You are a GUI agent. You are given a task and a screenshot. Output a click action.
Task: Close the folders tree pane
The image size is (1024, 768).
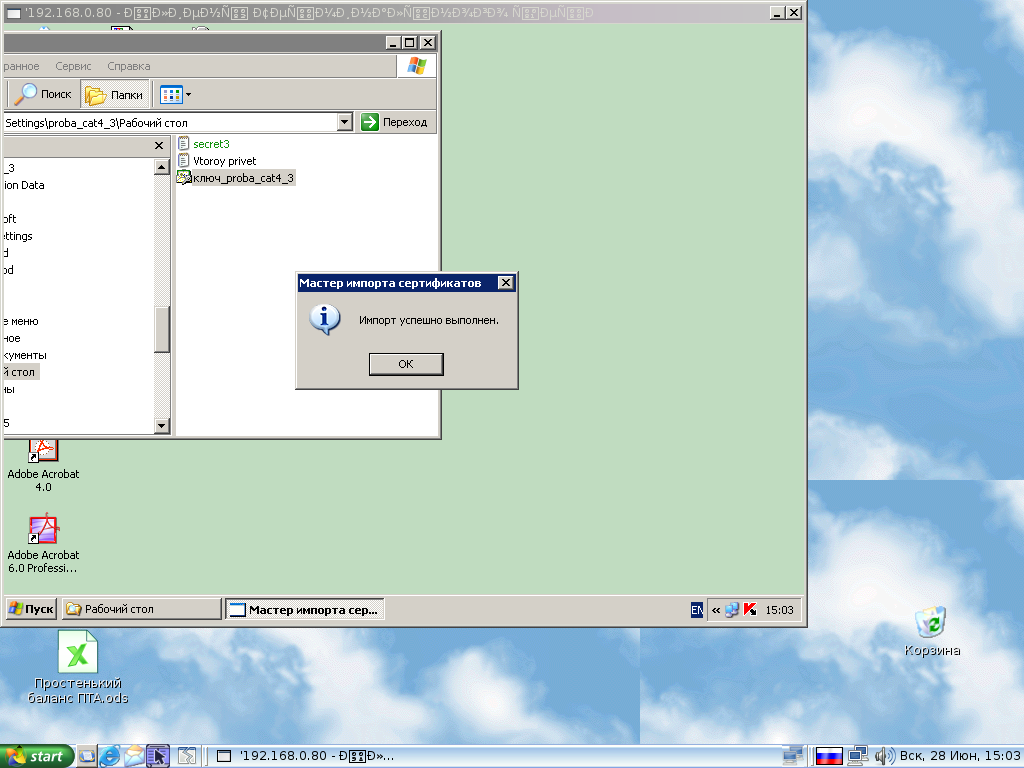coord(159,146)
